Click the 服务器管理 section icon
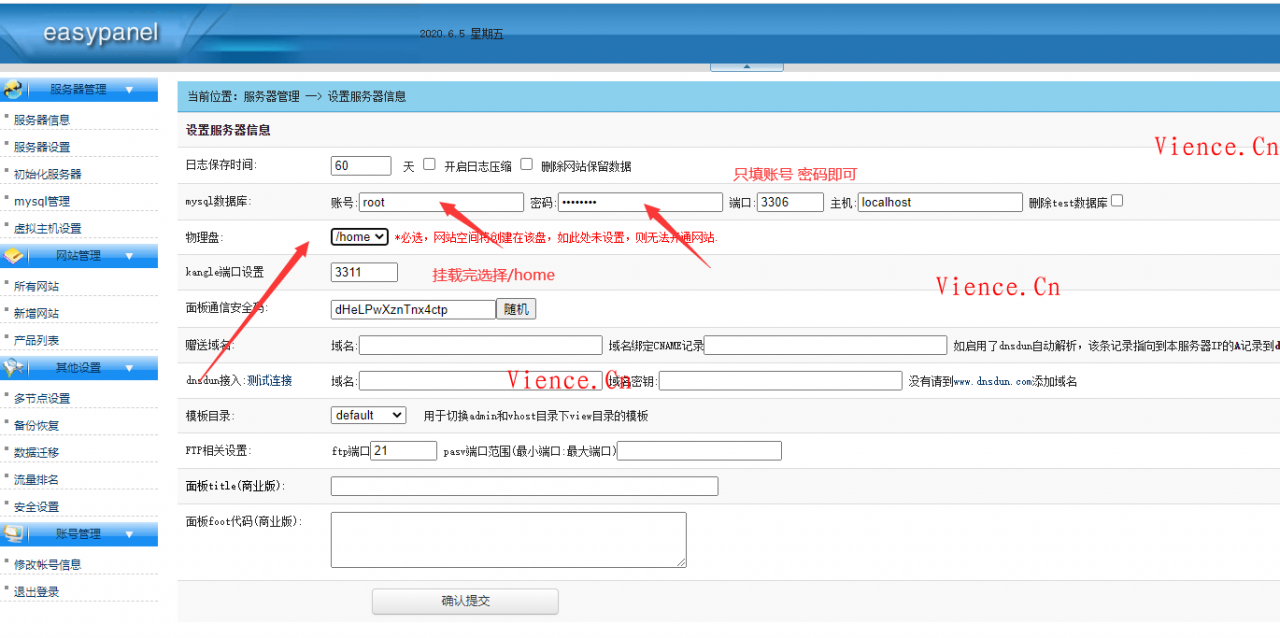The image size is (1280, 638). (x=14, y=90)
